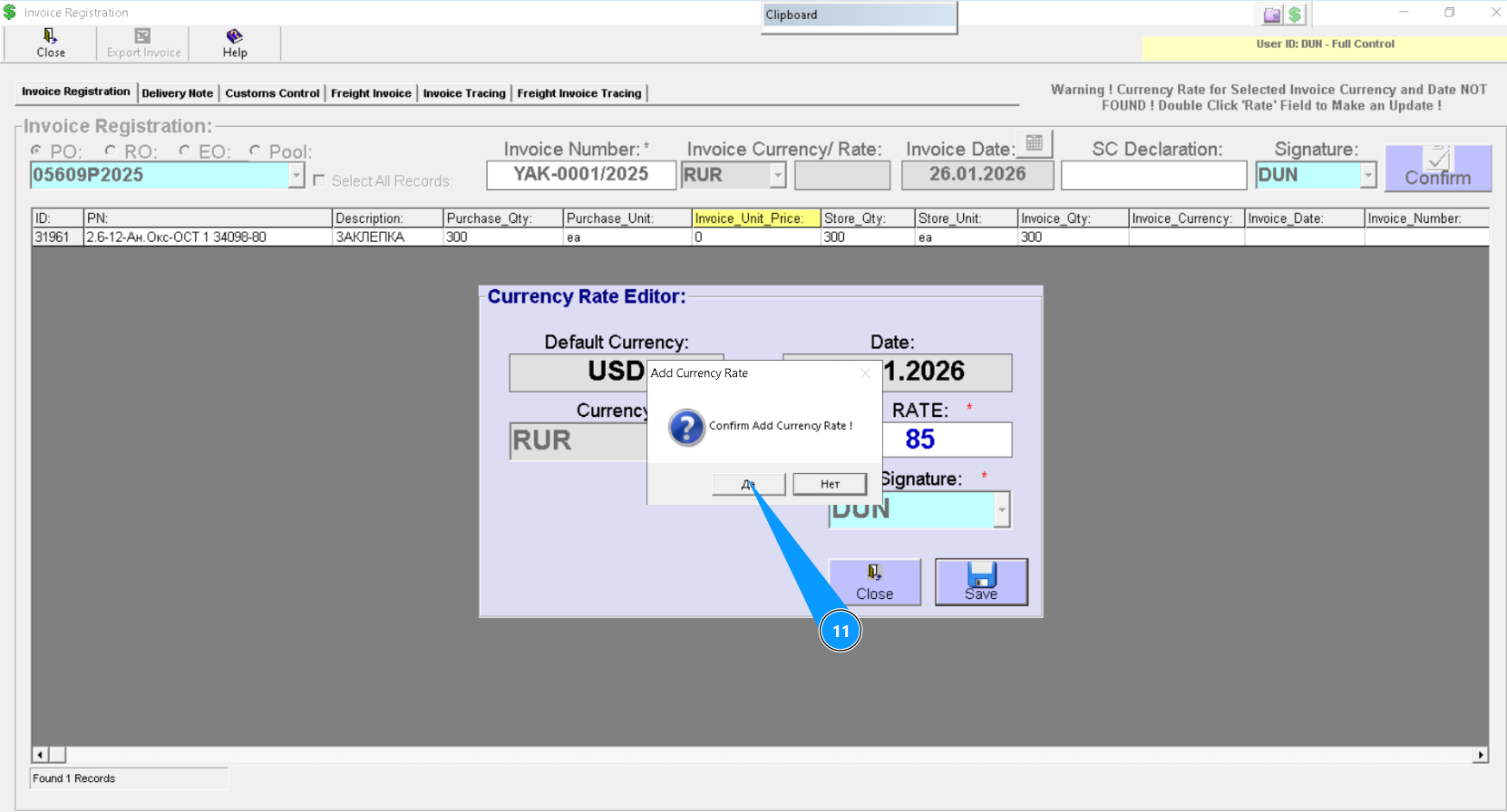Image resolution: width=1507 pixels, height=812 pixels.
Task: Click the Invoice_Unit_Price column header
Action: click(756, 218)
